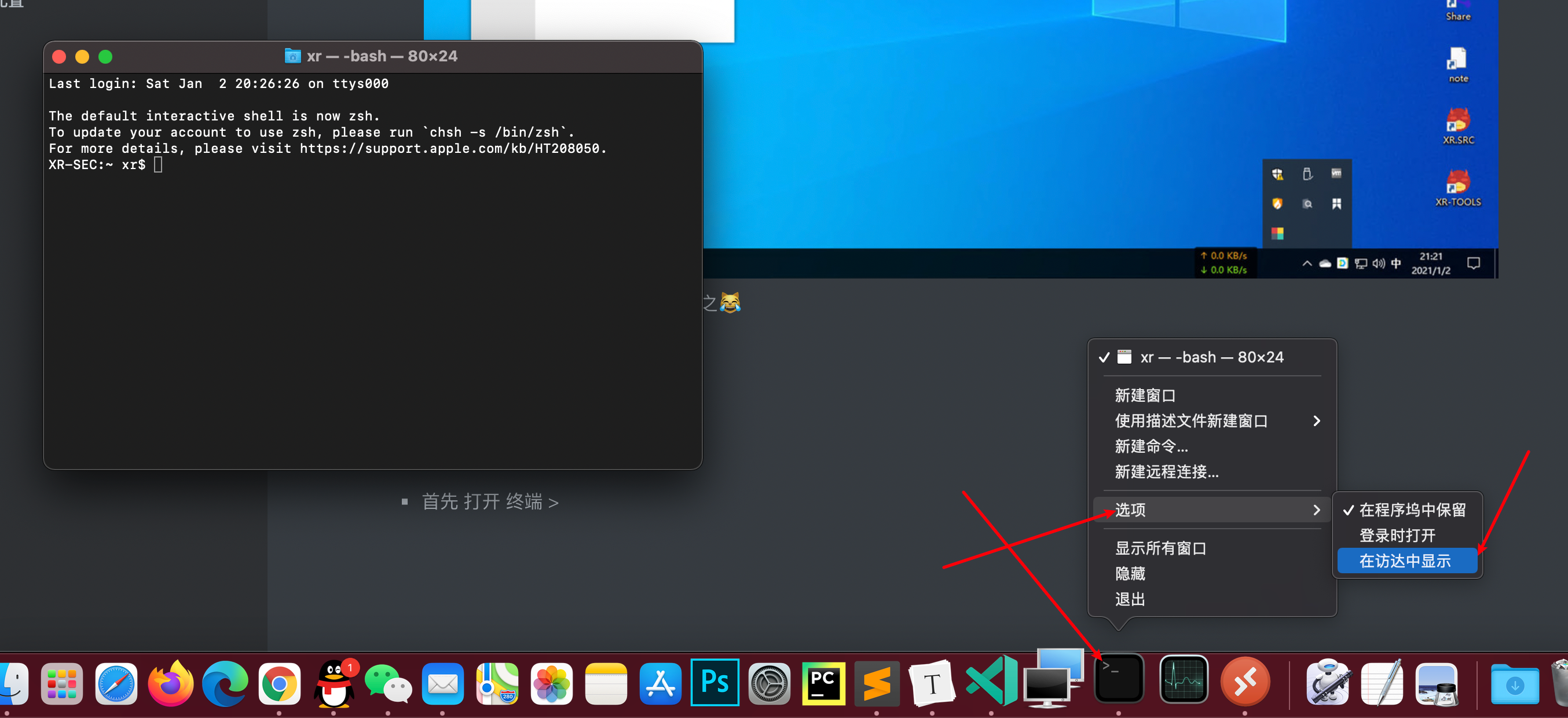Screen dimensions: 1568x718
Task: Select 新建窗口 menu entry
Action: coord(1211,395)
